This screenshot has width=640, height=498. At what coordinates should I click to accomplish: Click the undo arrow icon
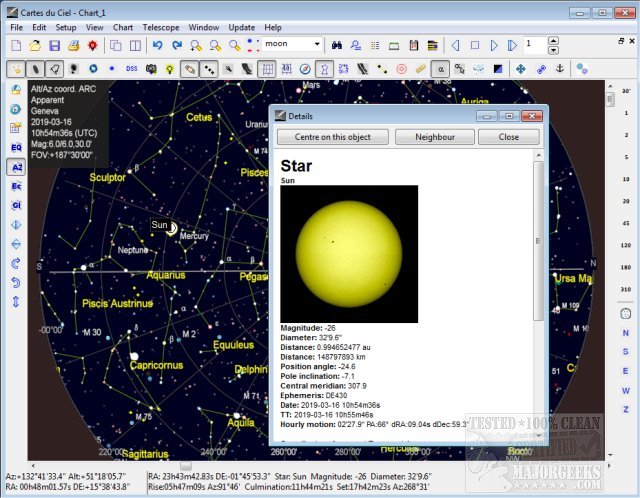coord(157,46)
